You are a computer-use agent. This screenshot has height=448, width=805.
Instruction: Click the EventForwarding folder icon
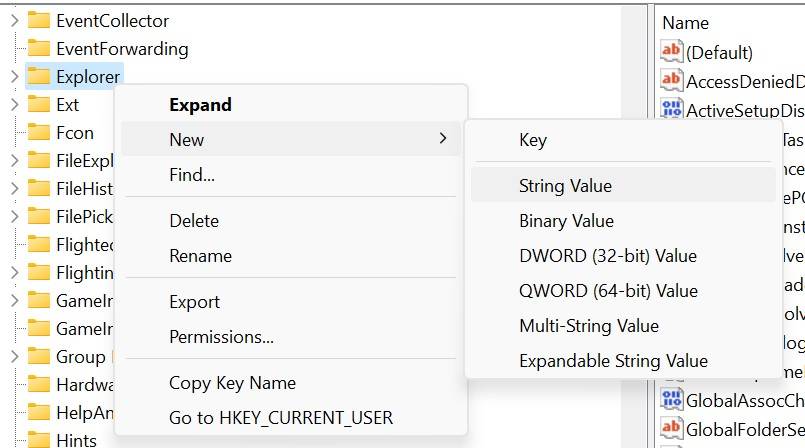click(x=39, y=48)
